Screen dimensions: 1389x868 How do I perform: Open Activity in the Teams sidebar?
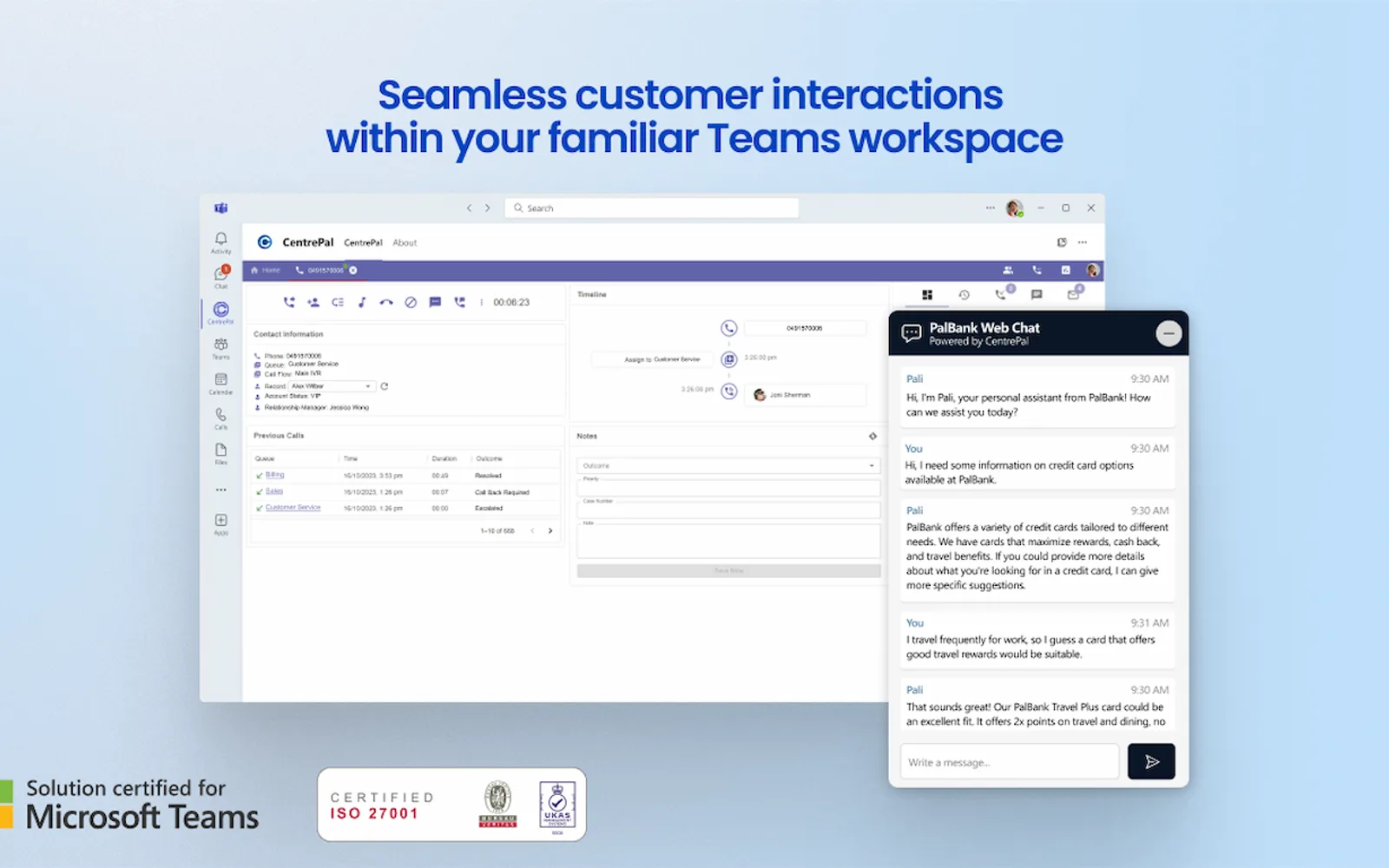click(x=221, y=242)
